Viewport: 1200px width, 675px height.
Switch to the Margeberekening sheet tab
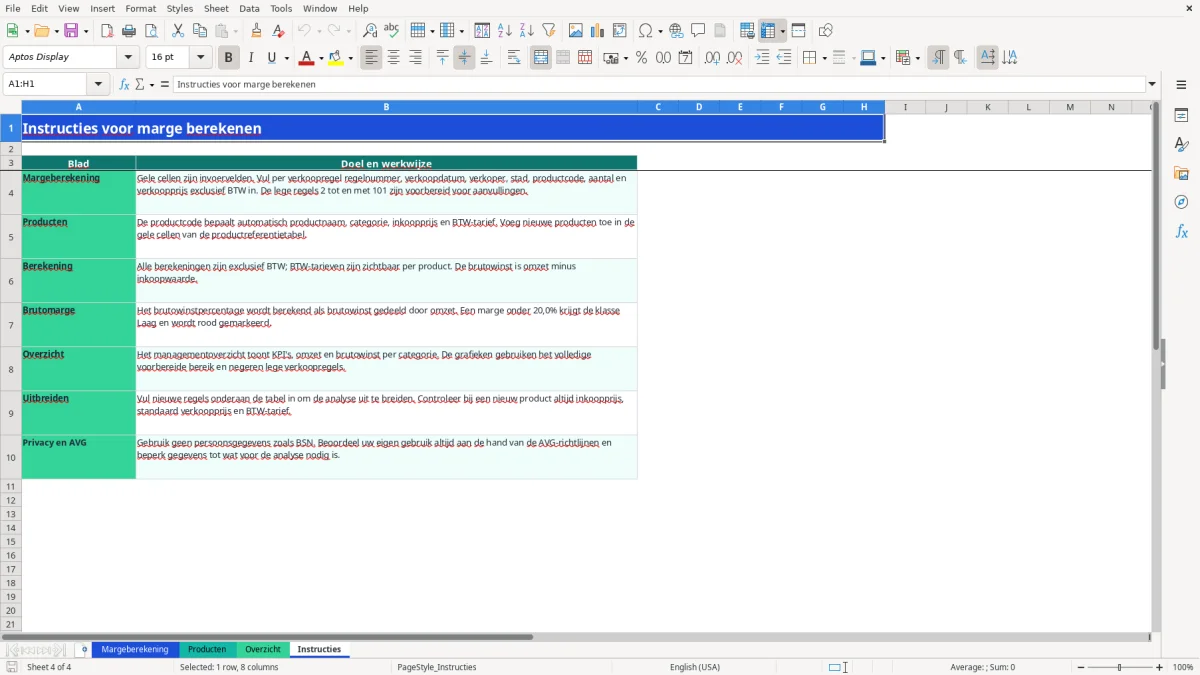(x=135, y=650)
